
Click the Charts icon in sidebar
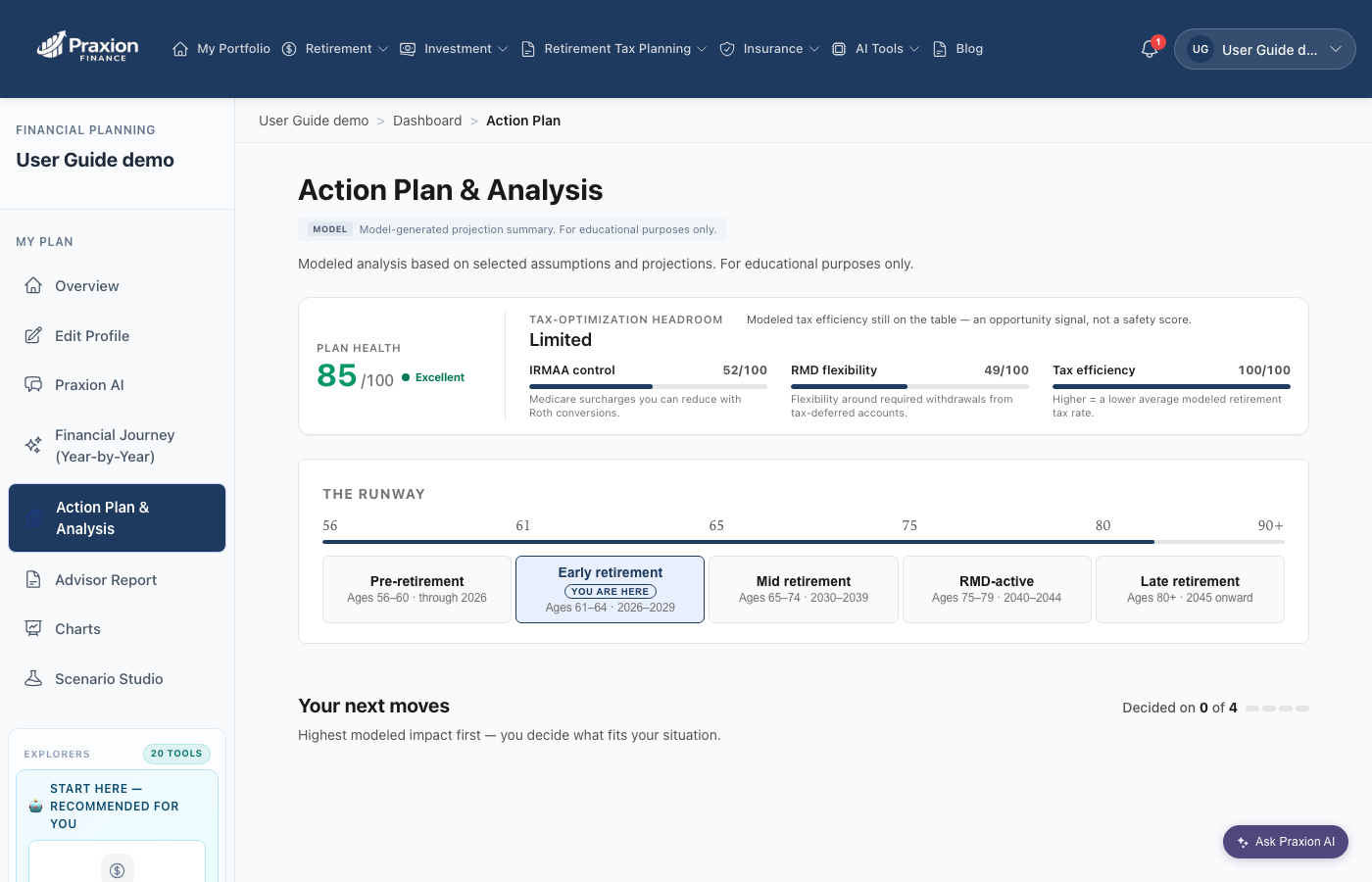[x=33, y=628]
